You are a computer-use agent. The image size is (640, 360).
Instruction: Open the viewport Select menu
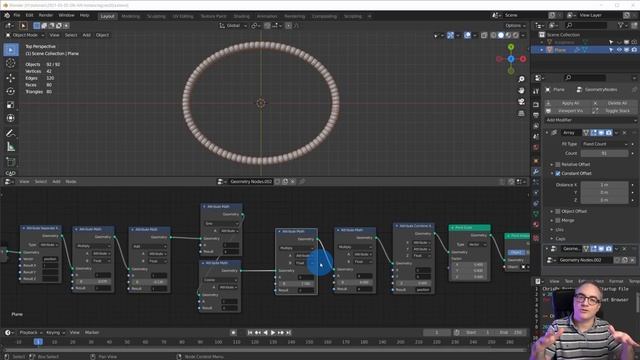click(x=71, y=35)
